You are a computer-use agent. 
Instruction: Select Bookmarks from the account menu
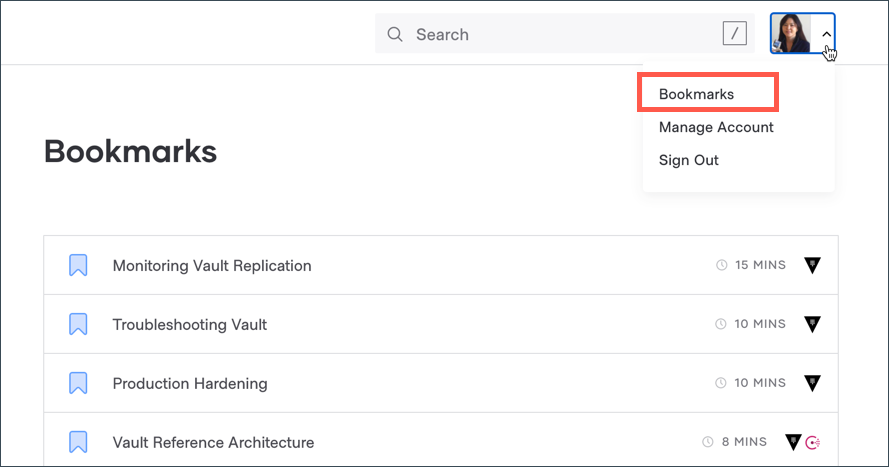(696, 94)
